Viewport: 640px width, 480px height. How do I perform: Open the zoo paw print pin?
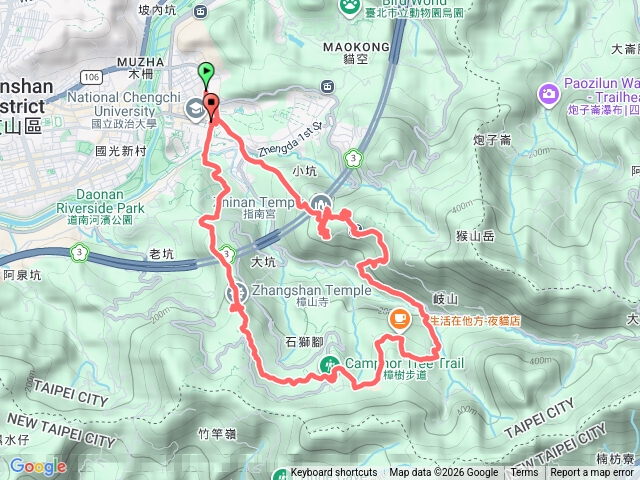coord(350,7)
